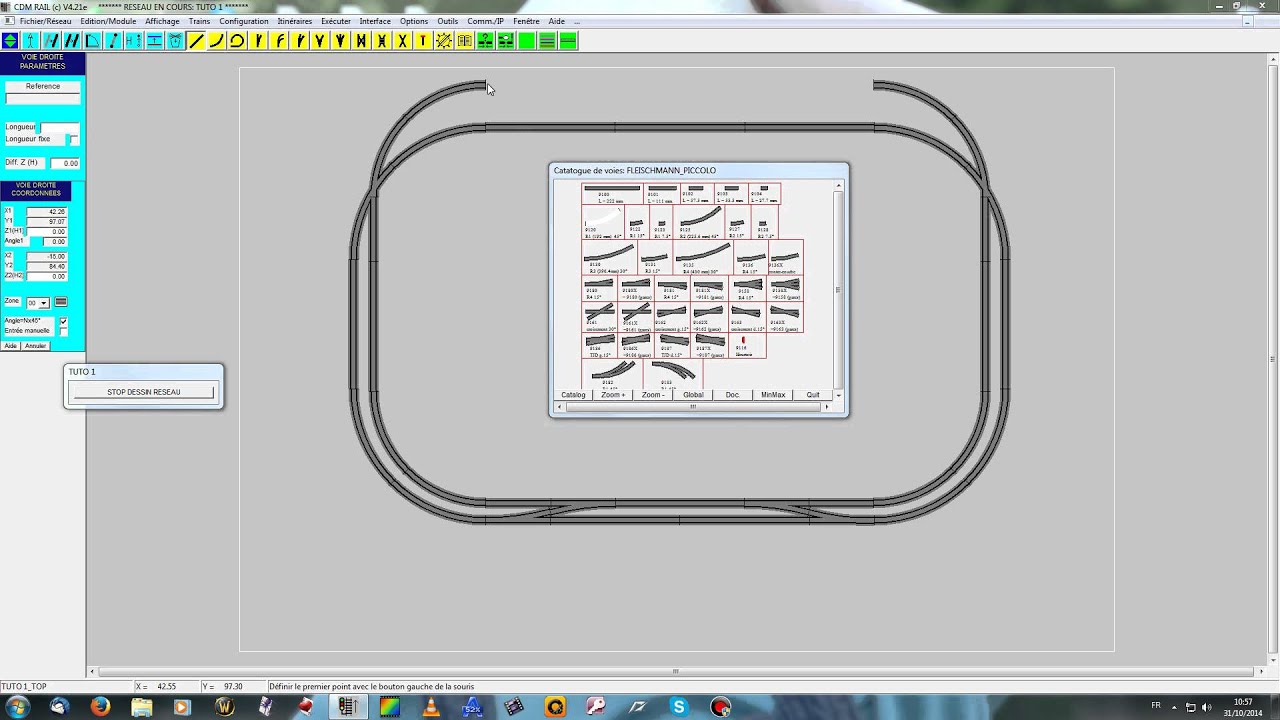This screenshot has width=1280, height=720.
Task: Open VLC media player from the taskbar
Action: coord(431,706)
